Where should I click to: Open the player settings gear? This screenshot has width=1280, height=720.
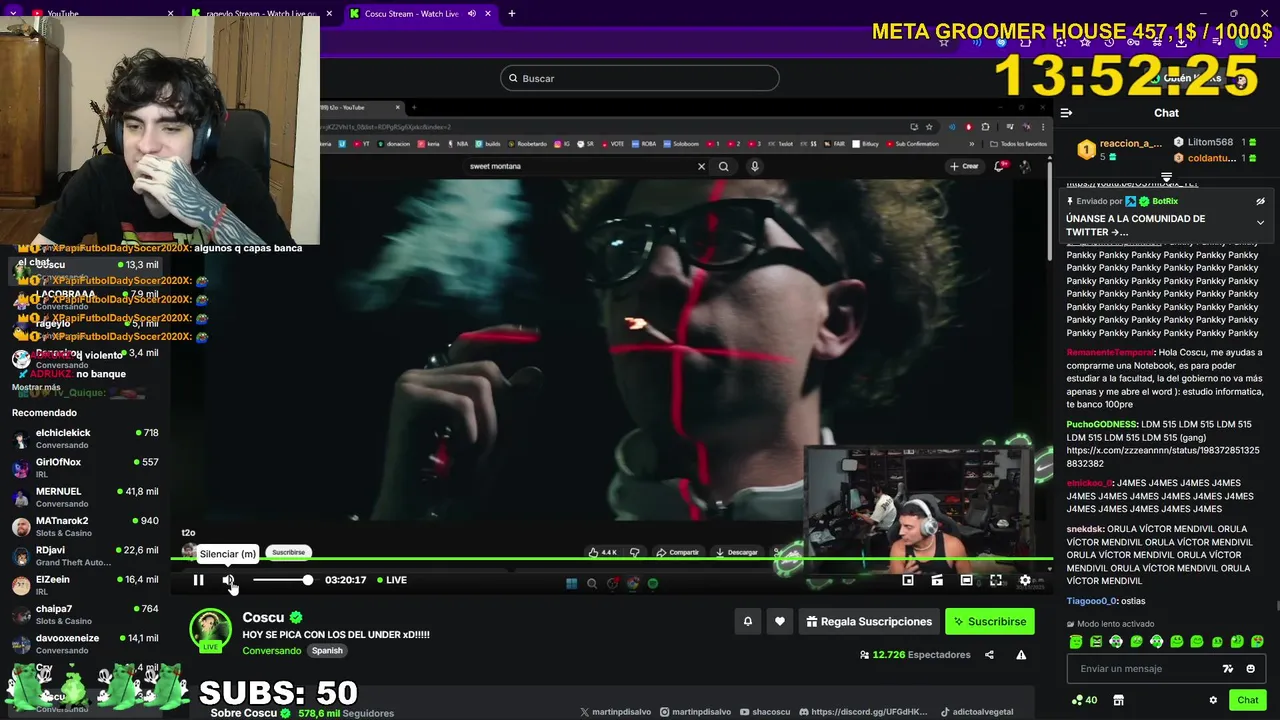coord(1025,580)
